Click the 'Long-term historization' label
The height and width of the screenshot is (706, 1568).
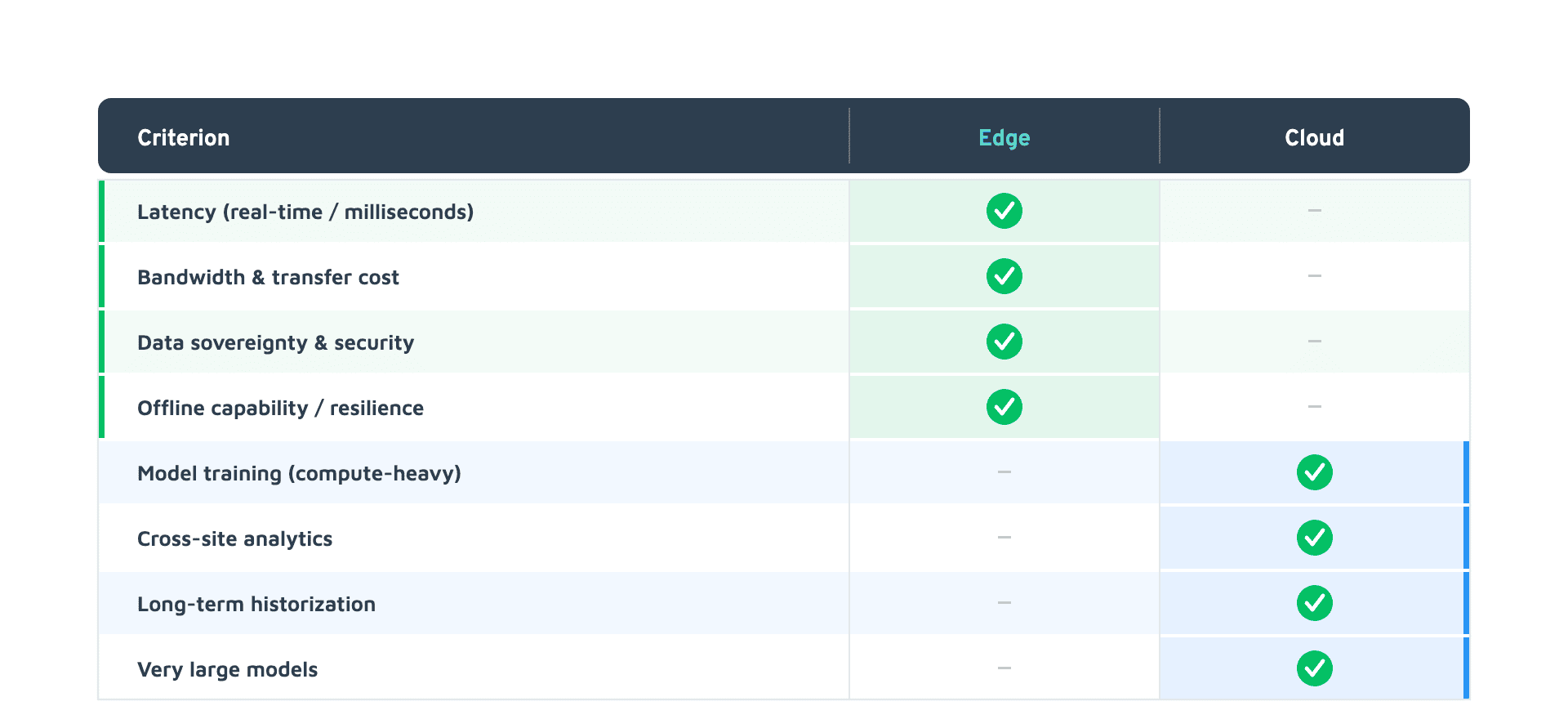click(256, 605)
